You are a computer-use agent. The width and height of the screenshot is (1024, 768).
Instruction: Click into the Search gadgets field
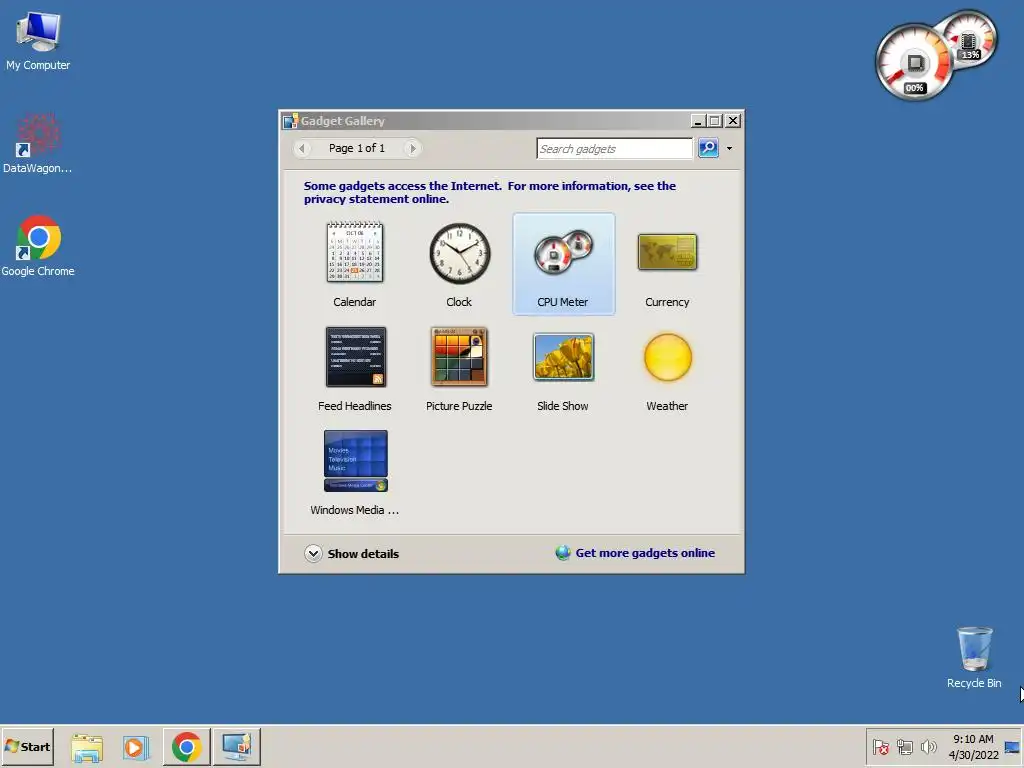tap(614, 148)
